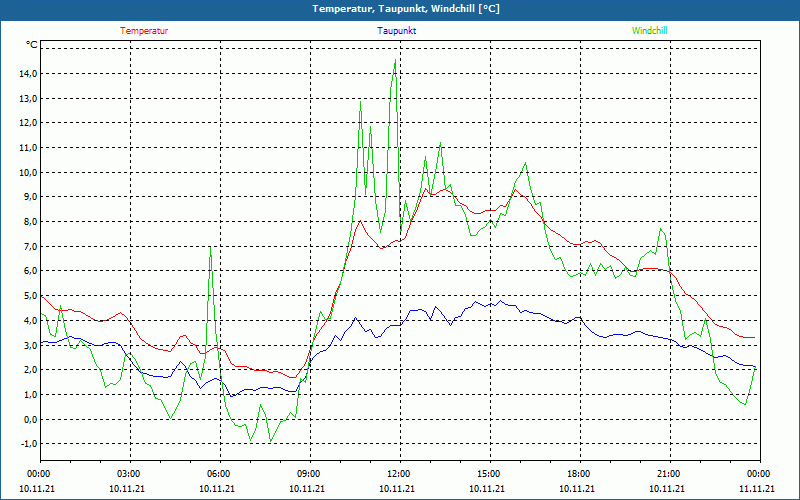The image size is (800, 500).
Task: Click the 10.11.21 date under 15:00
Action: click(487, 488)
